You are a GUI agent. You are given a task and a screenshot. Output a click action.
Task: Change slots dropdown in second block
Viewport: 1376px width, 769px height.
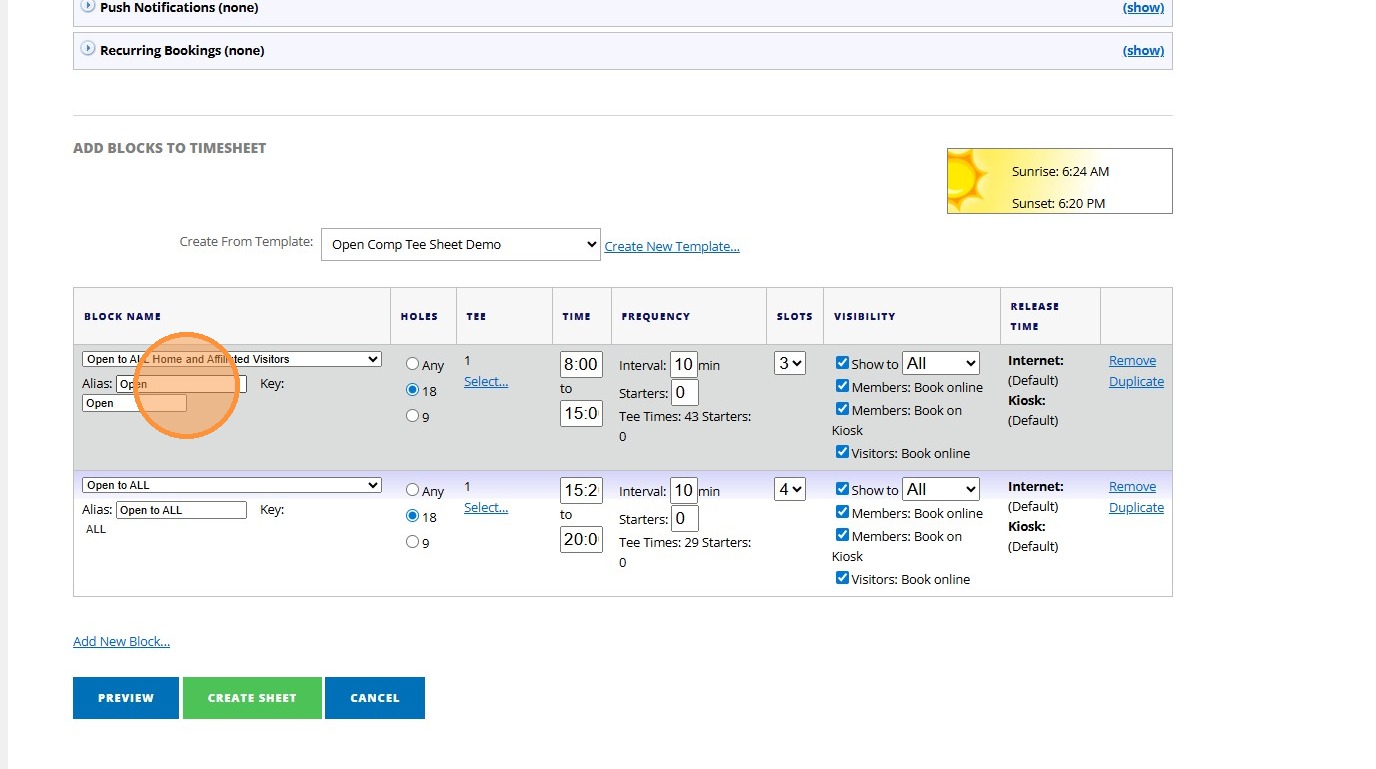[789, 489]
